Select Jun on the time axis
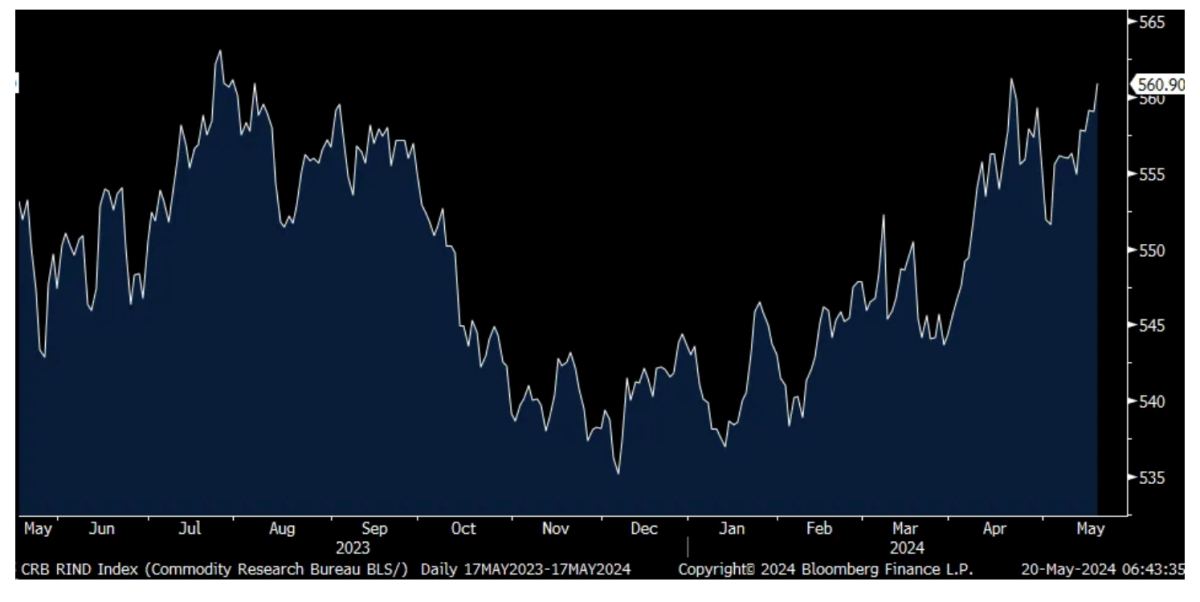Image resolution: width=1200 pixels, height=602 pixels. click(102, 528)
